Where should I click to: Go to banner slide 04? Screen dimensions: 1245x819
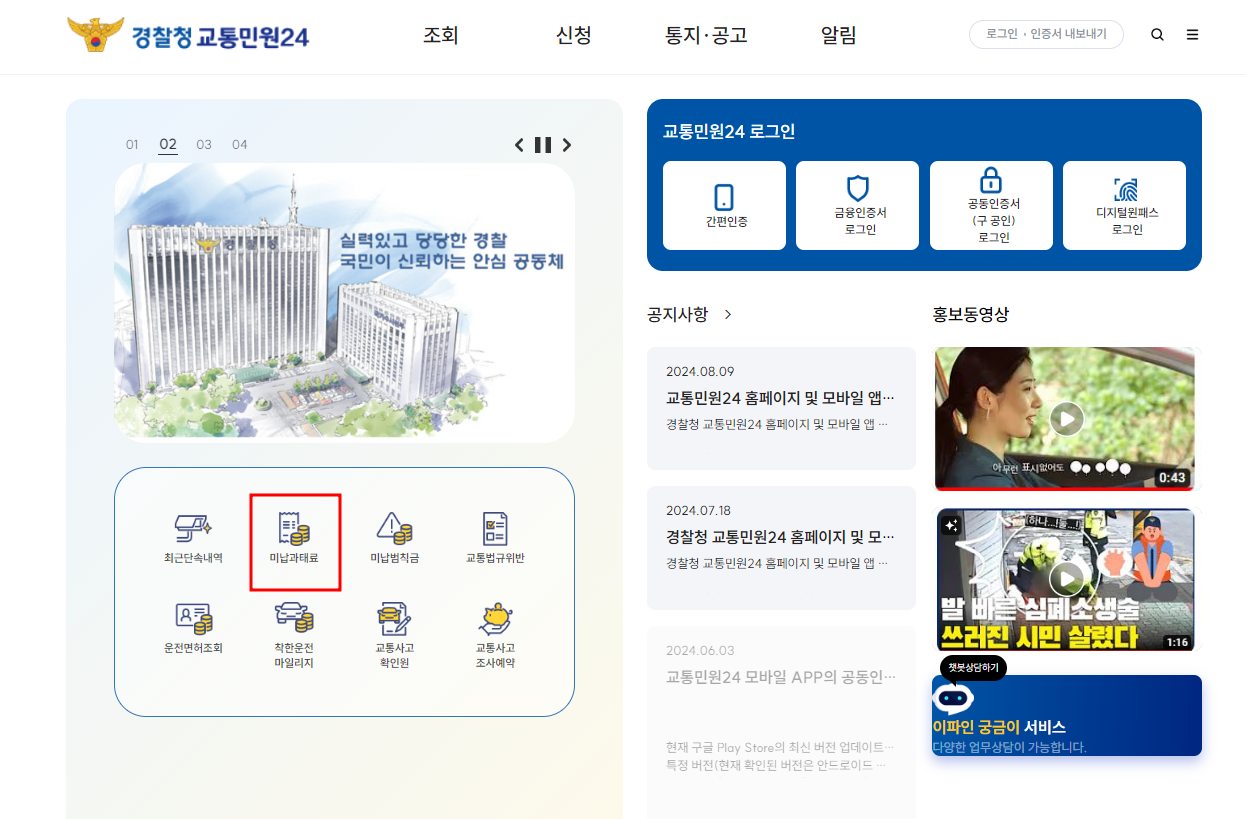[x=240, y=145]
